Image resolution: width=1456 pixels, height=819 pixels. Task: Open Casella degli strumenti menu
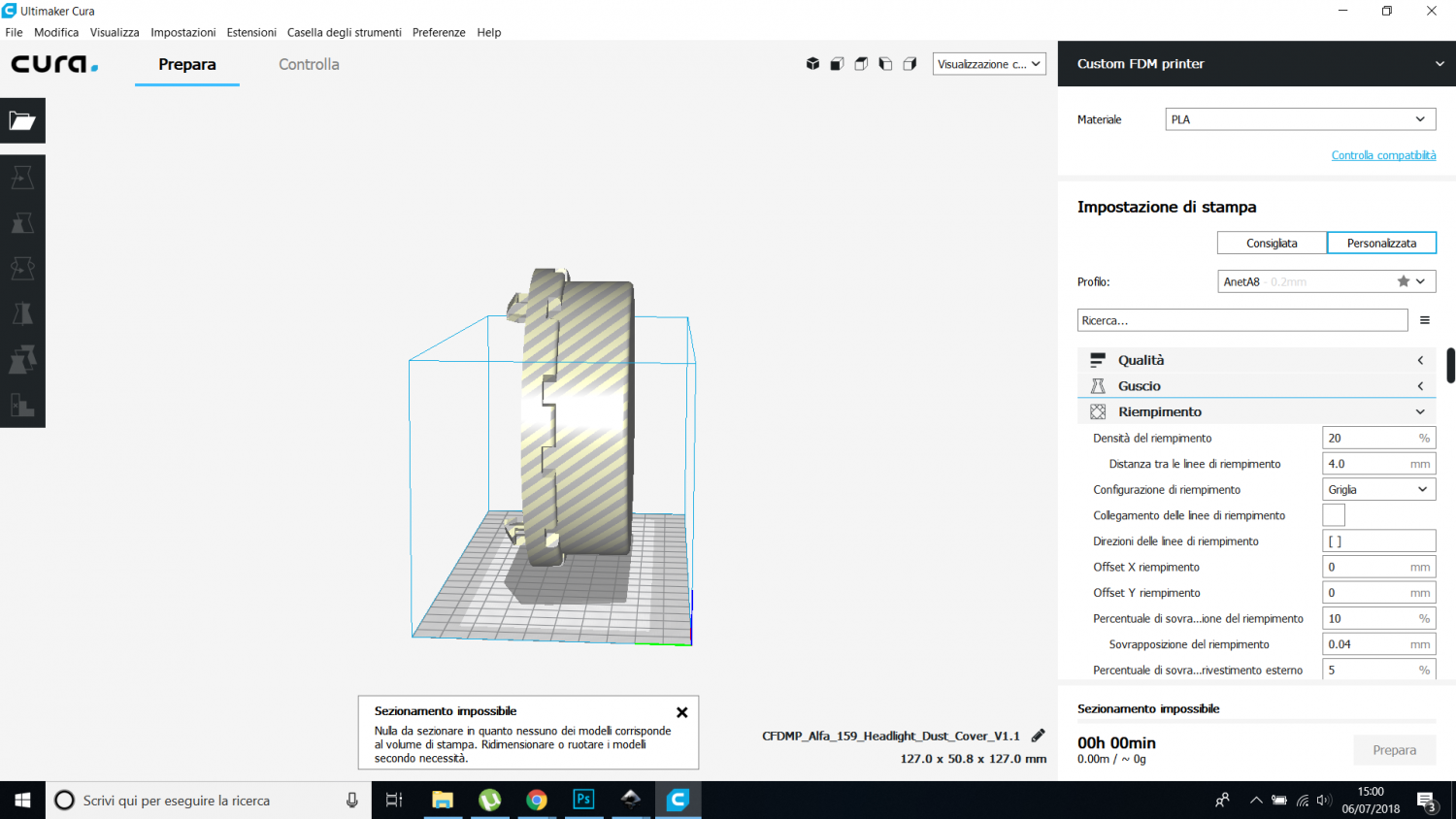[345, 32]
